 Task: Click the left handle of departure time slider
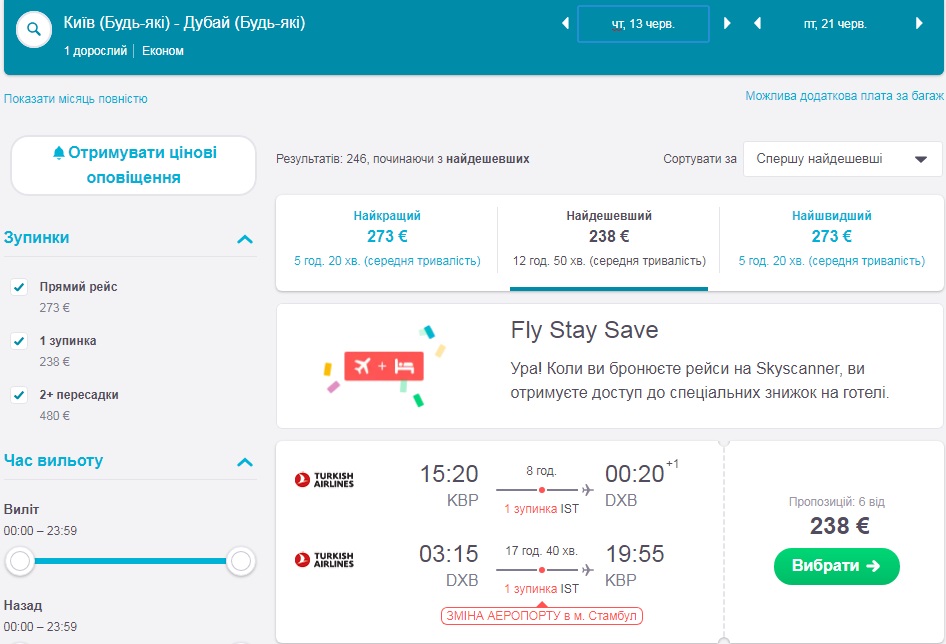click(x=20, y=562)
